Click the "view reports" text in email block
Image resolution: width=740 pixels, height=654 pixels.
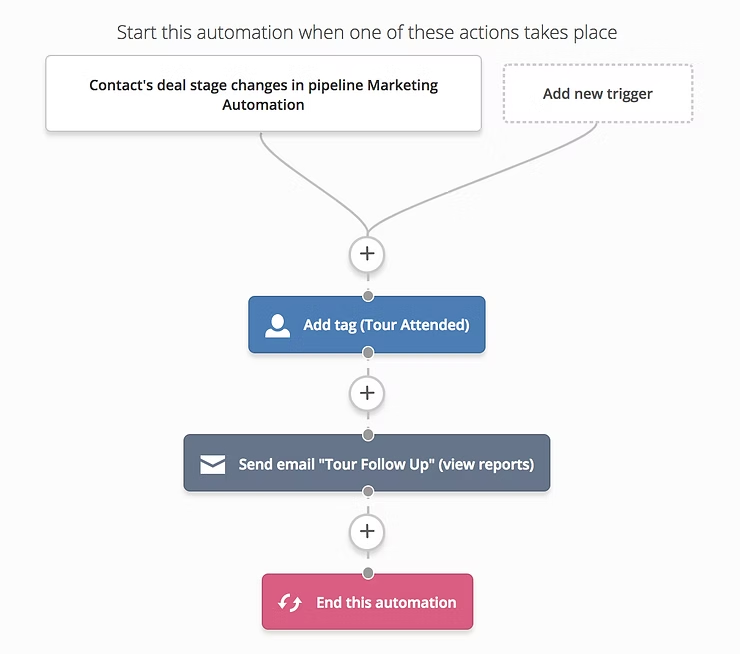[x=486, y=464]
